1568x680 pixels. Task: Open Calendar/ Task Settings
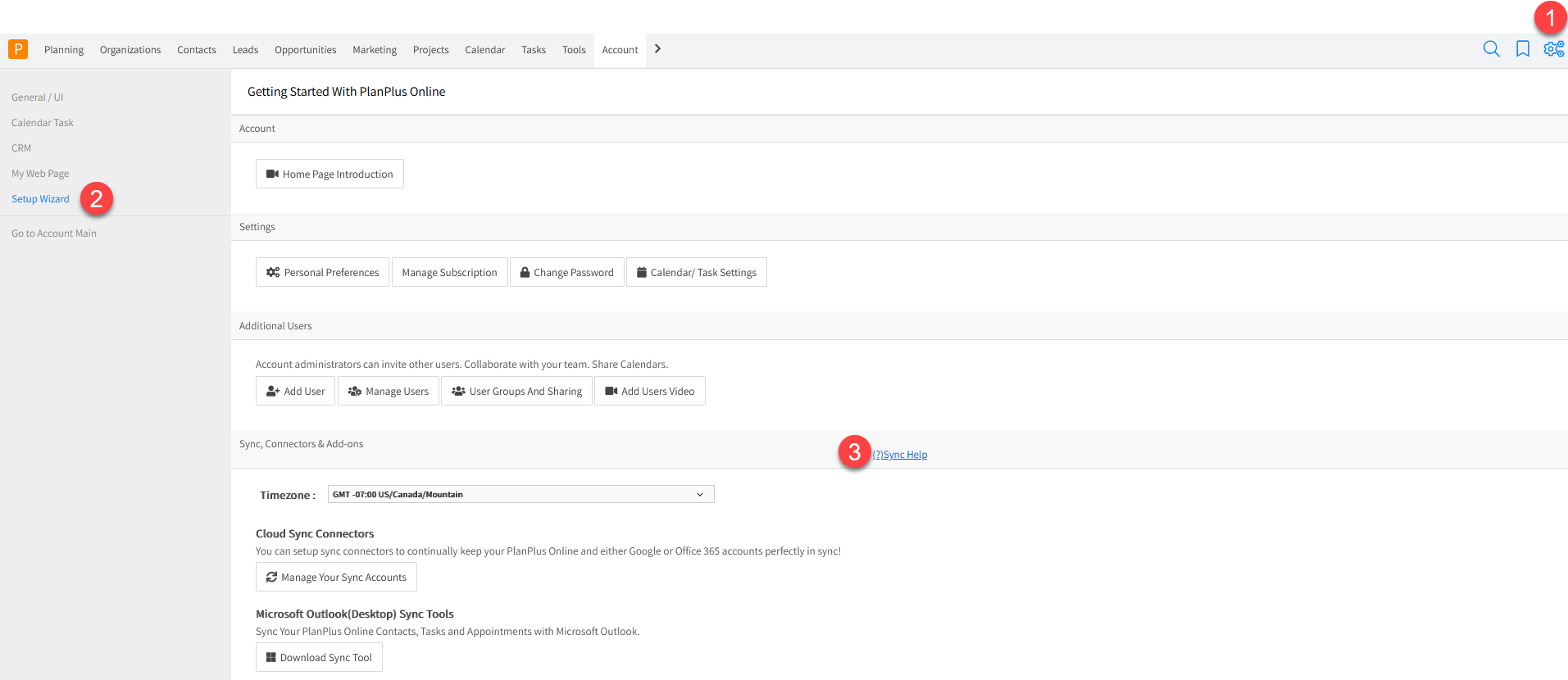click(697, 272)
